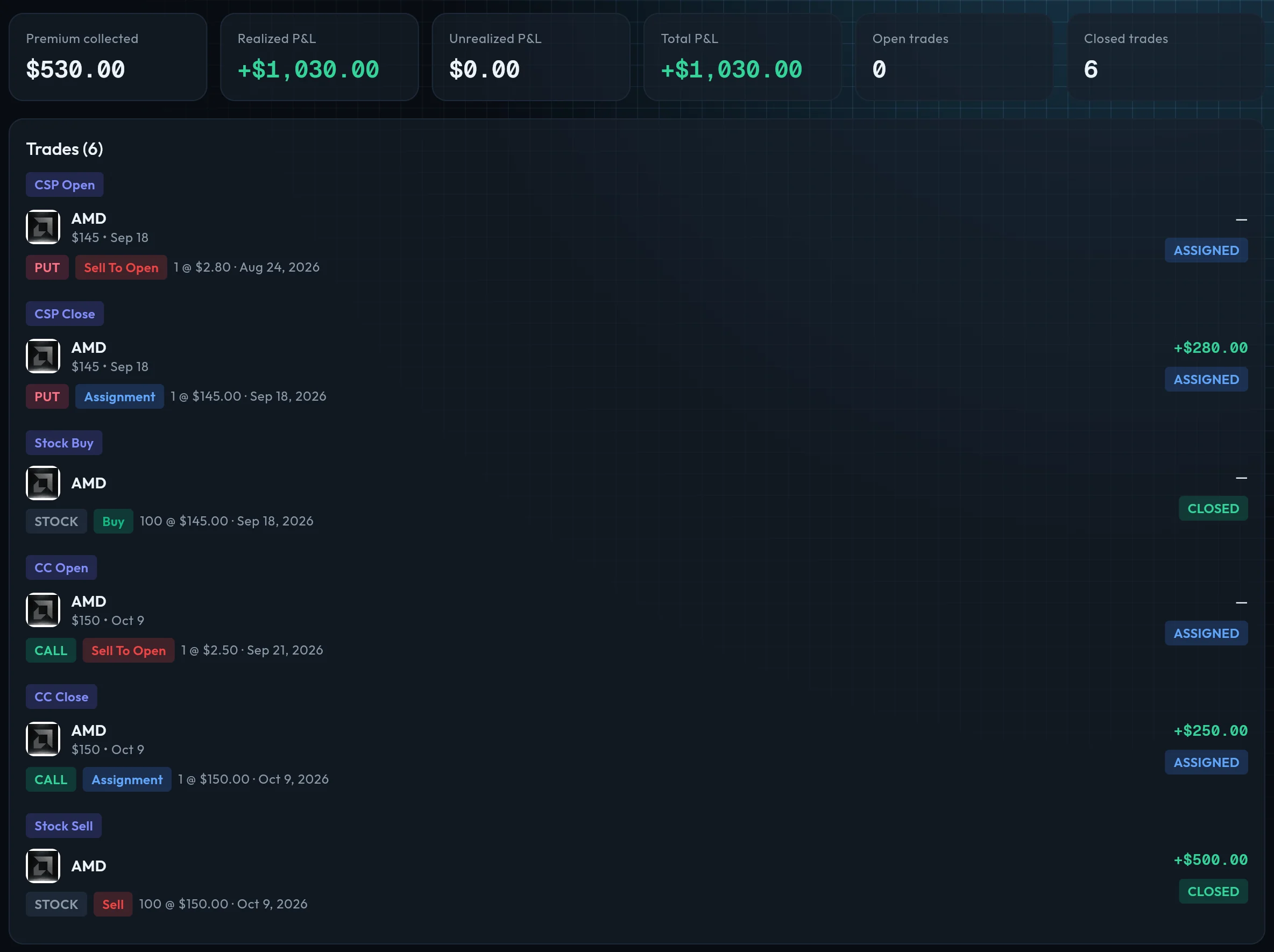Click CLOSED badge beside +$500.00
1274x952 pixels.
1213,892
